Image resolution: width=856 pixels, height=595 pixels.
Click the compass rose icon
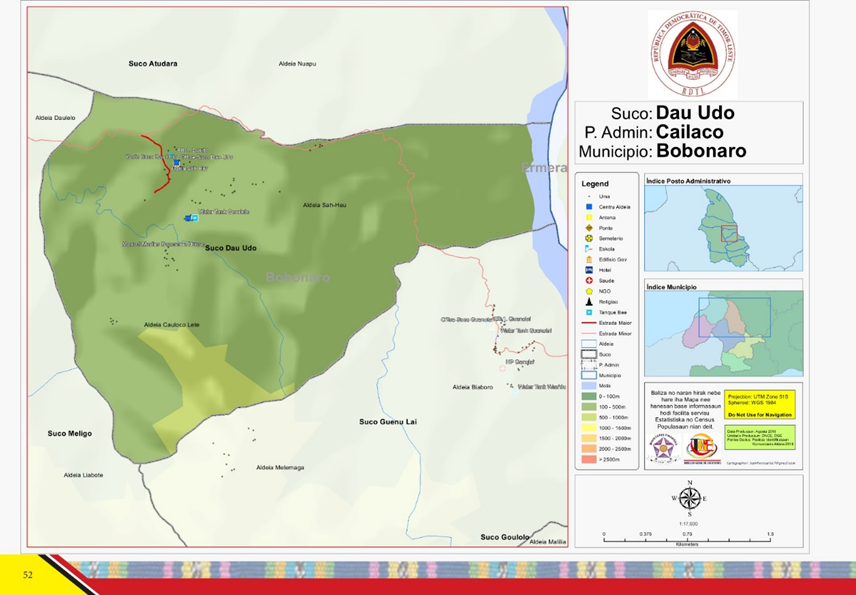(689, 499)
